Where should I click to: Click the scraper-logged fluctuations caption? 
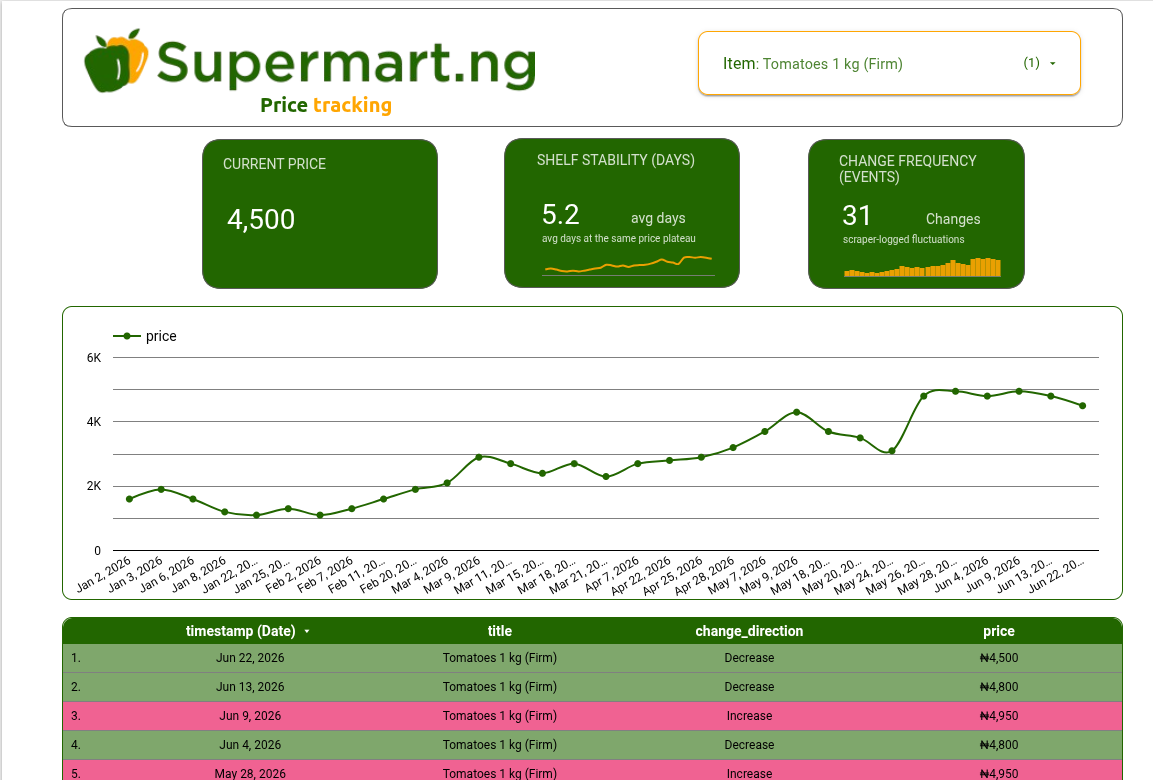(903, 240)
